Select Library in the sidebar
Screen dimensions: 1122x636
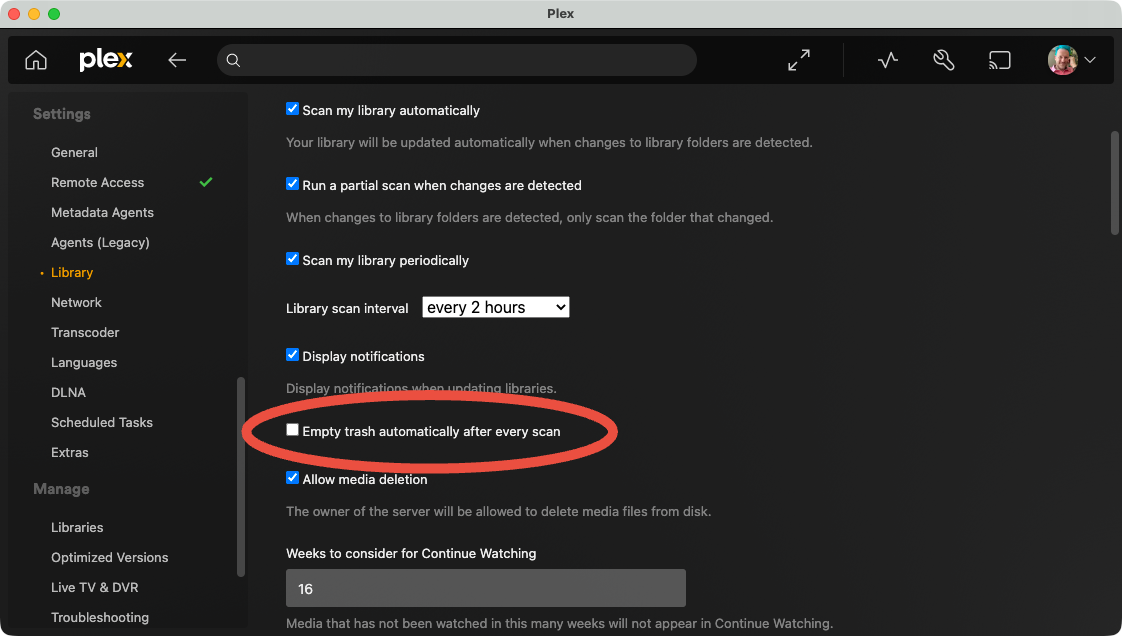click(x=72, y=273)
